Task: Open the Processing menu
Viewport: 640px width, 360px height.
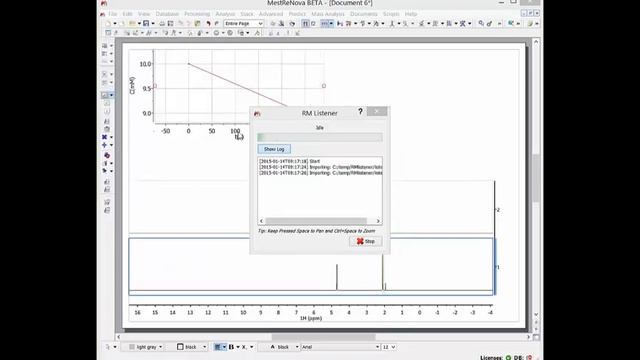Action: [197, 14]
